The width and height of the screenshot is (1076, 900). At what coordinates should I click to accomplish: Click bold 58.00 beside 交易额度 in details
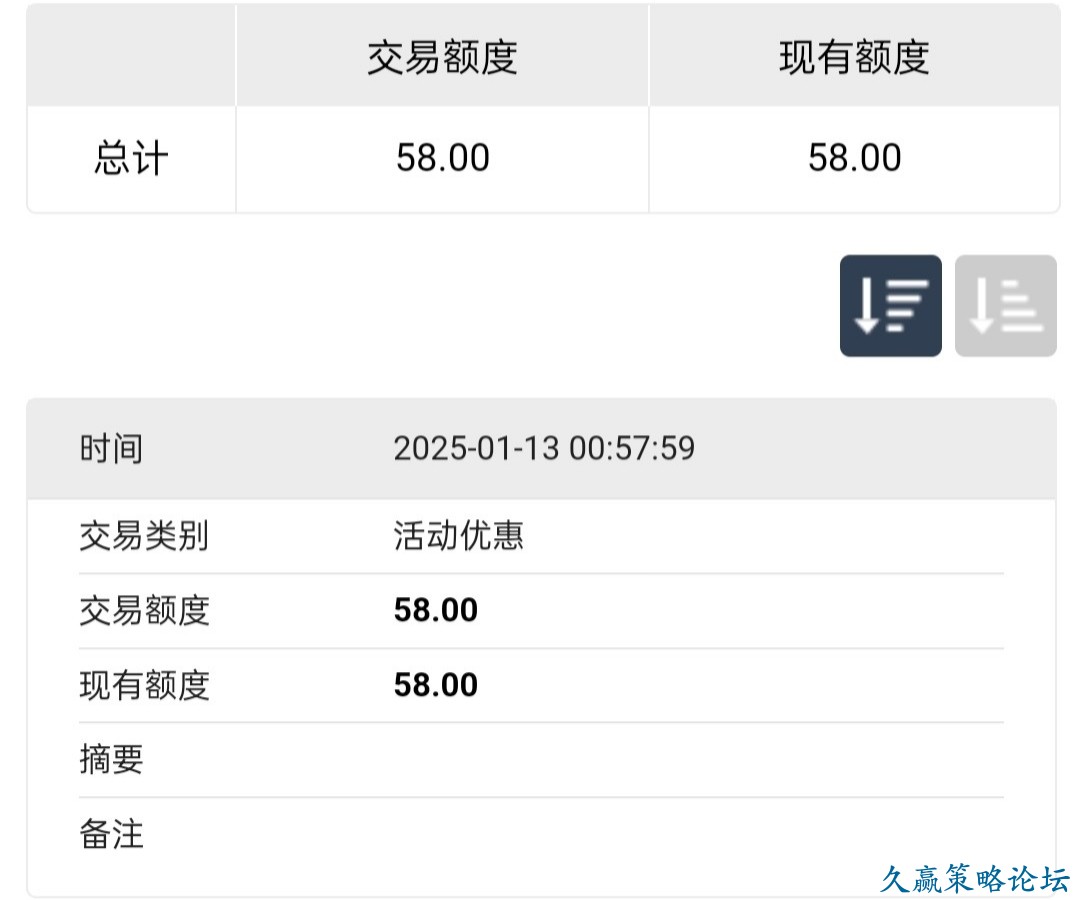(436, 610)
